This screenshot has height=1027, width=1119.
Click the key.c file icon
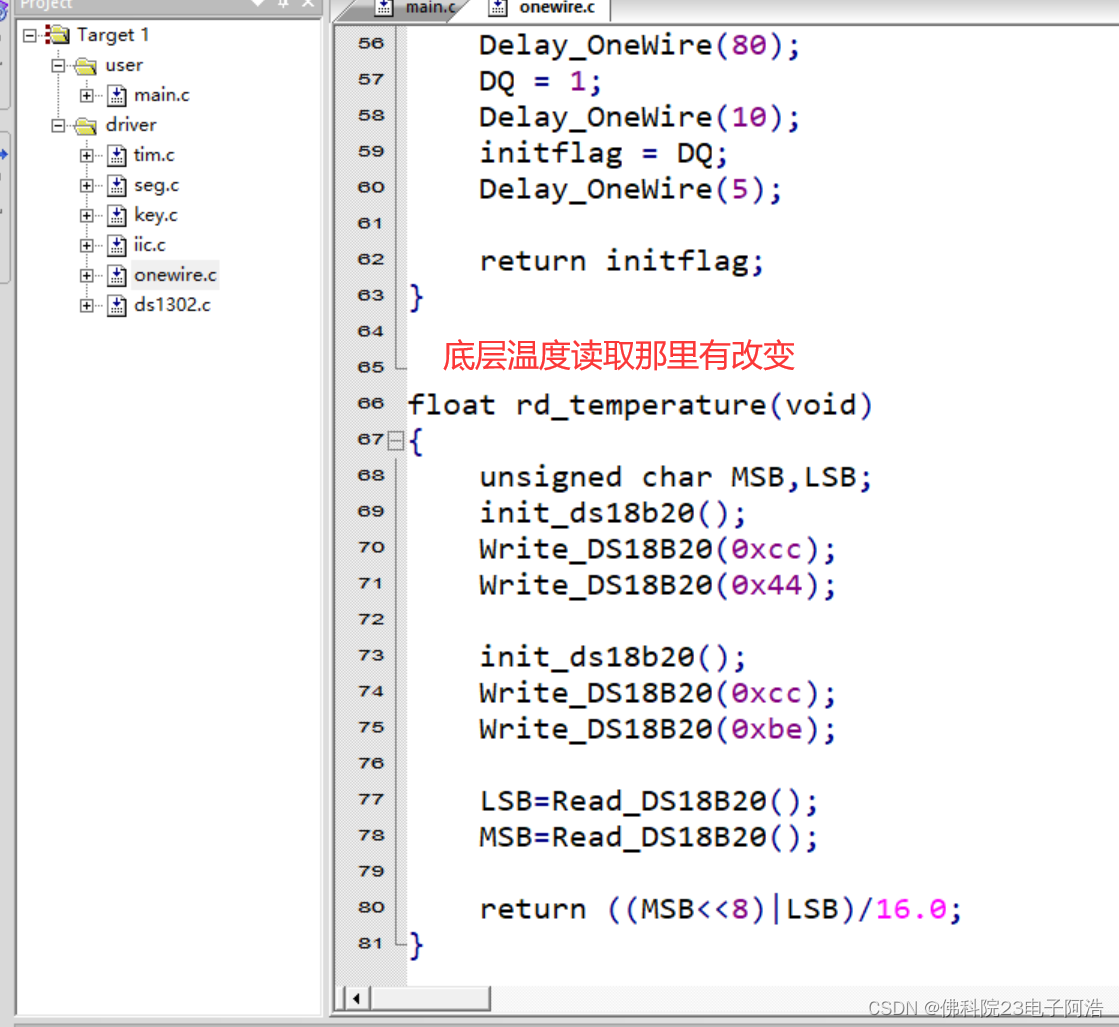tap(117, 216)
